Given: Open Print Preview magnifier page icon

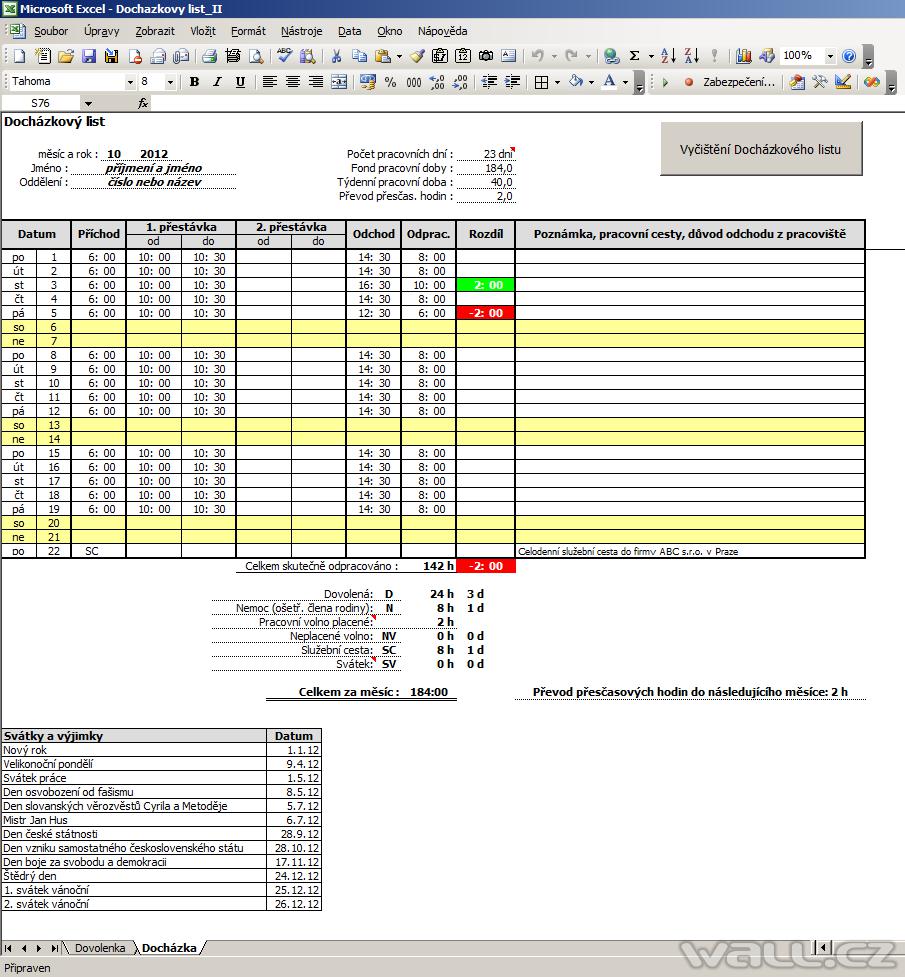Looking at the screenshot, I should [256, 56].
